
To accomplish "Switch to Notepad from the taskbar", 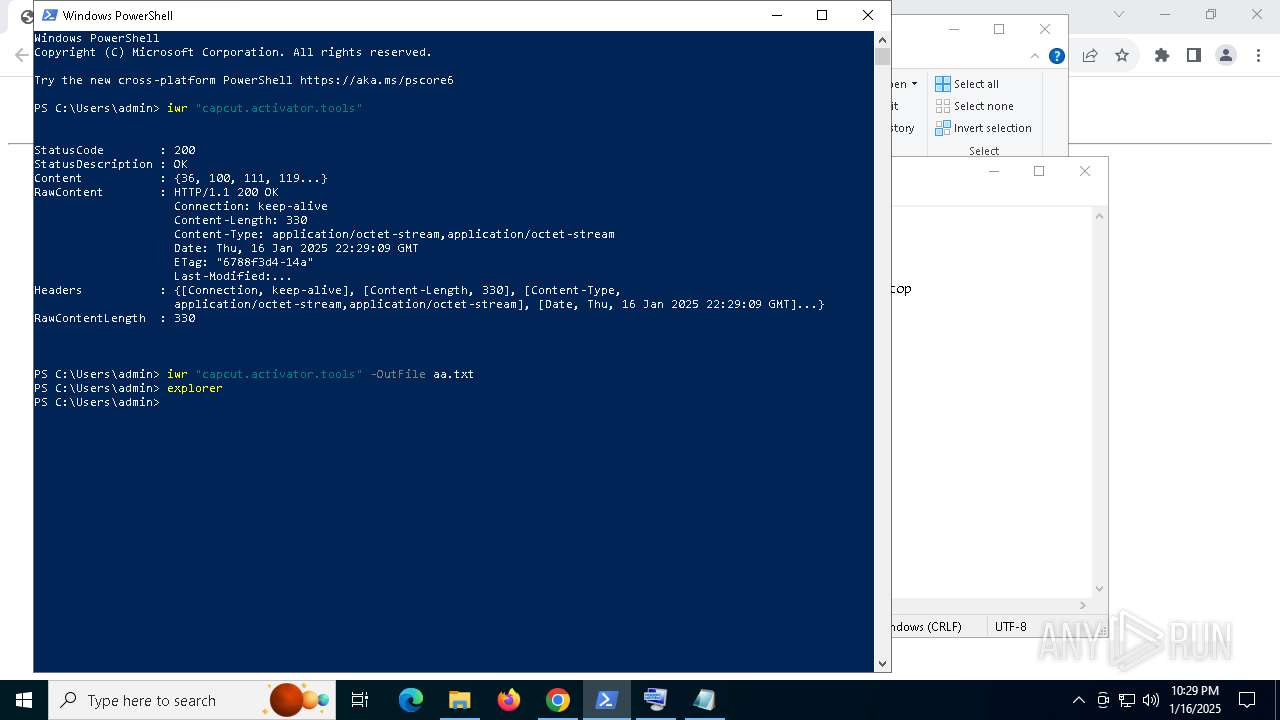I will point(705,700).
